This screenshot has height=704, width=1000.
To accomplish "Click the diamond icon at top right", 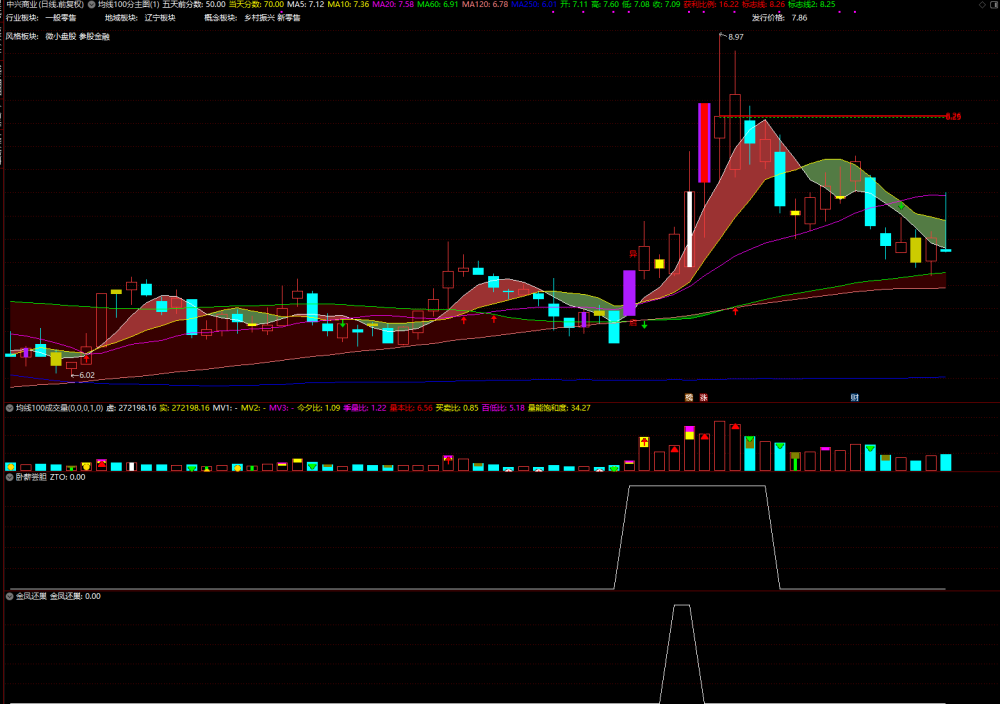I will (982, 4).
